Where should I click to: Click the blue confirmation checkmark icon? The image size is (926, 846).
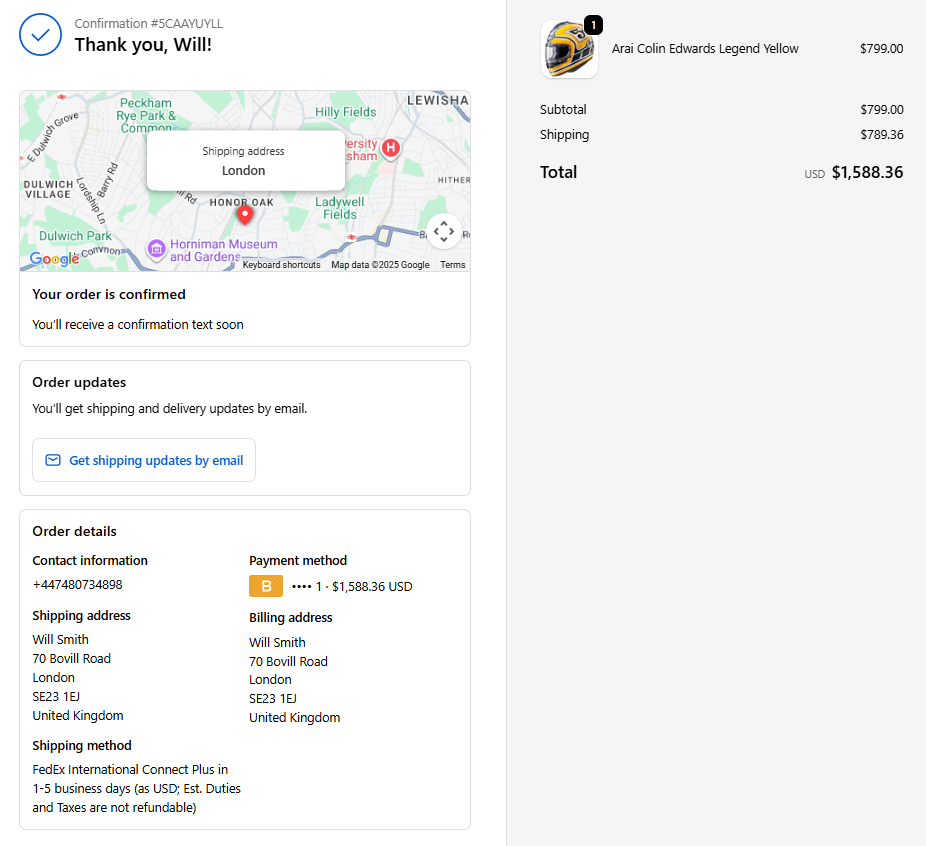40,35
